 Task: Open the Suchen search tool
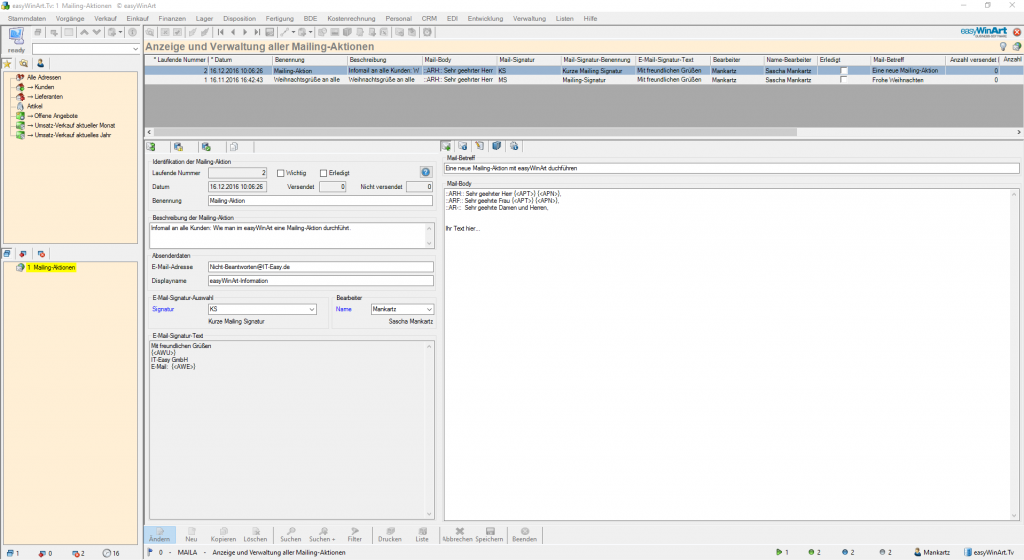[x=290, y=533]
